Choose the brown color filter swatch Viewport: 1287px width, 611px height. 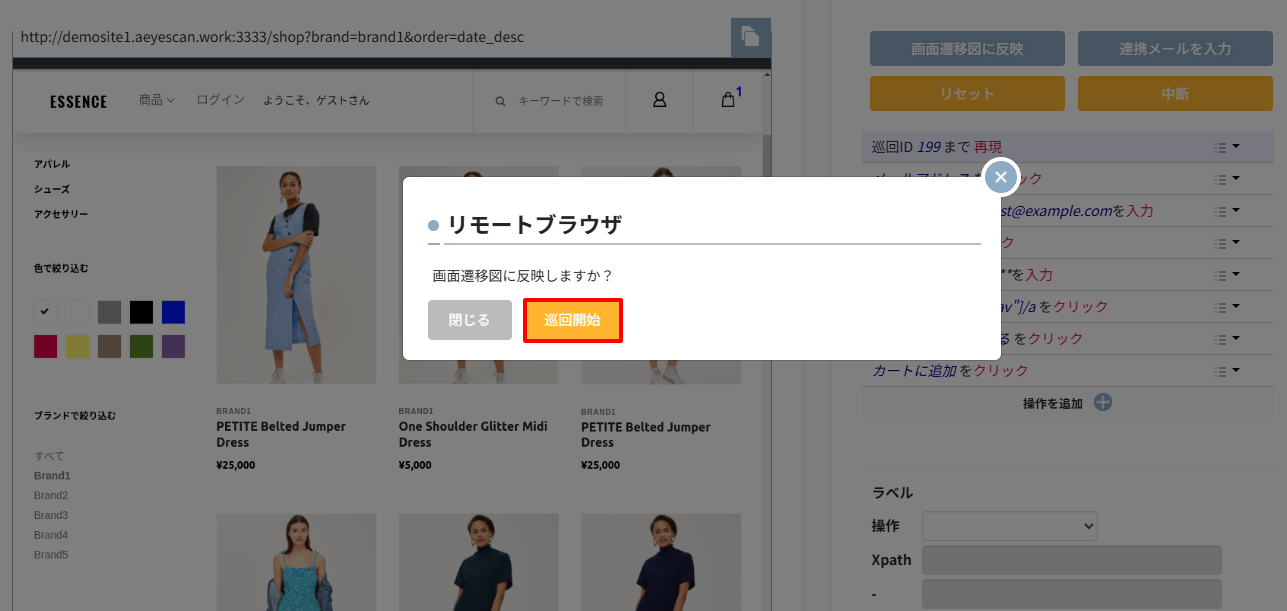point(109,346)
